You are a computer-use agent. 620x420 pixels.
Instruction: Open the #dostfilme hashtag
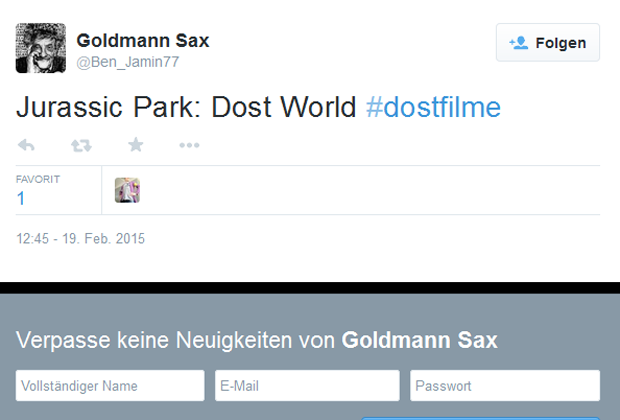click(433, 107)
